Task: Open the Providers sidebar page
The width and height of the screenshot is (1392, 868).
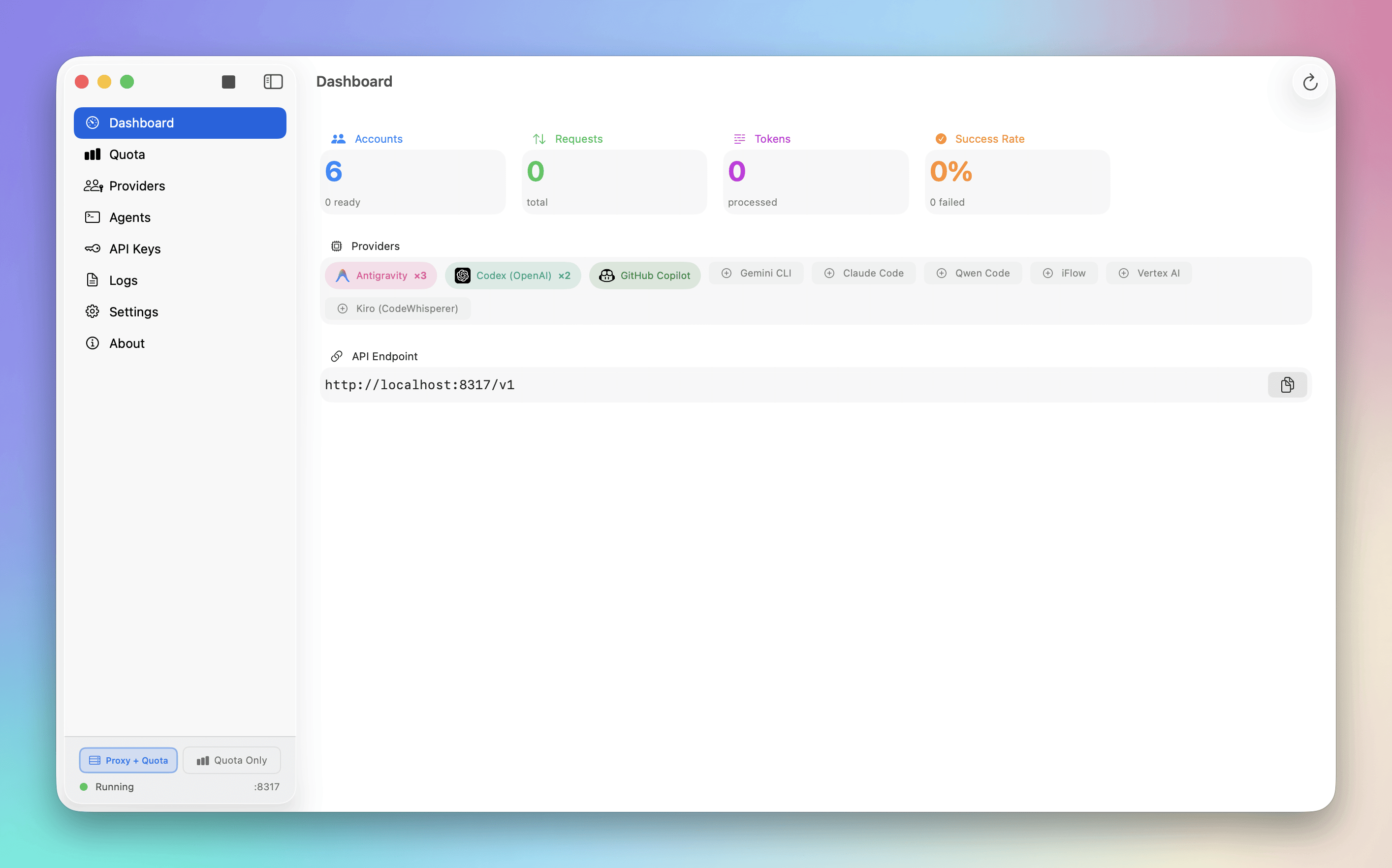Action: click(137, 186)
